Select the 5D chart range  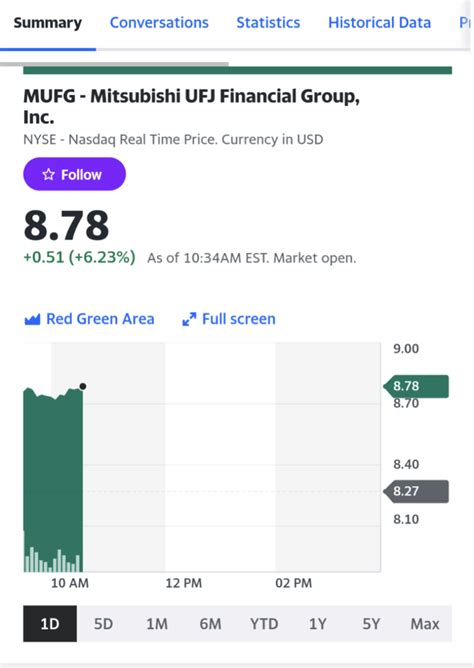(x=103, y=624)
